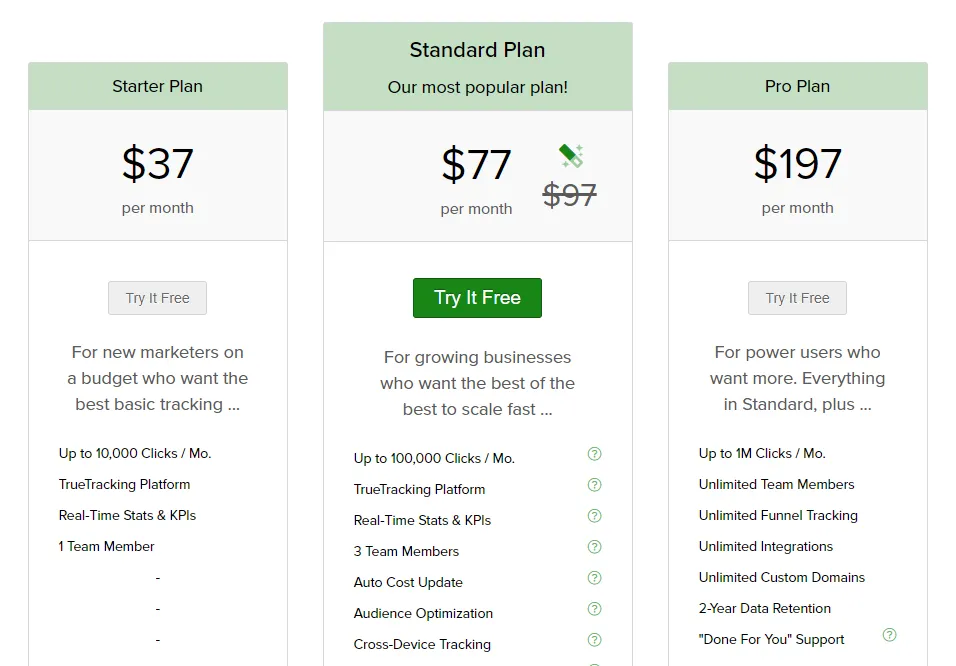Select the Pro Plan header
The image size is (956, 666).
(797, 86)
